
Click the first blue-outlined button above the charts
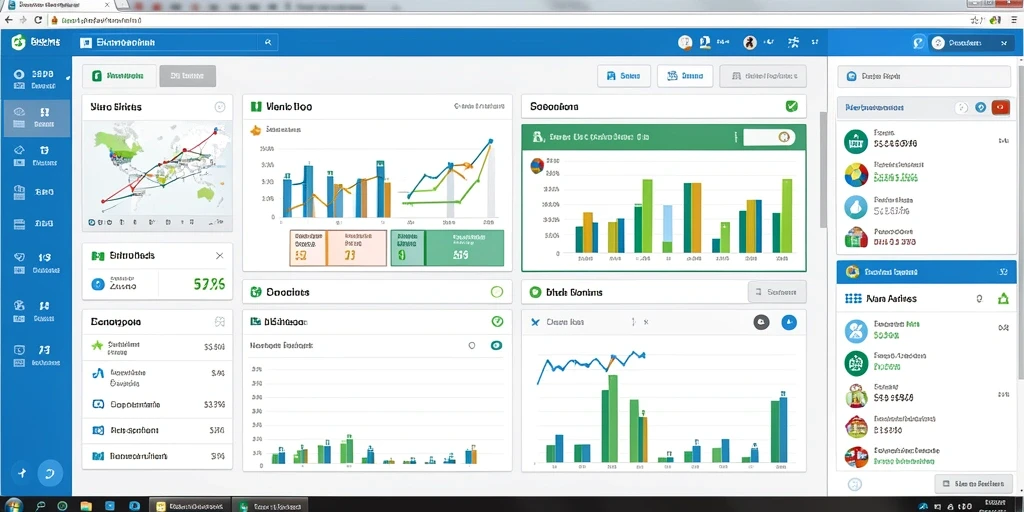point(624,76)
